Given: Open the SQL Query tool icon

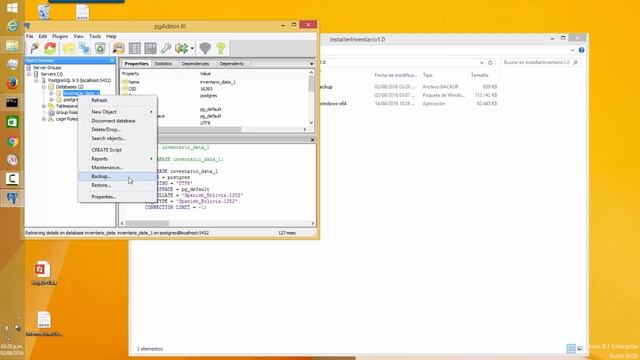Looking at the screenshot, I should [x=119, y=48].
